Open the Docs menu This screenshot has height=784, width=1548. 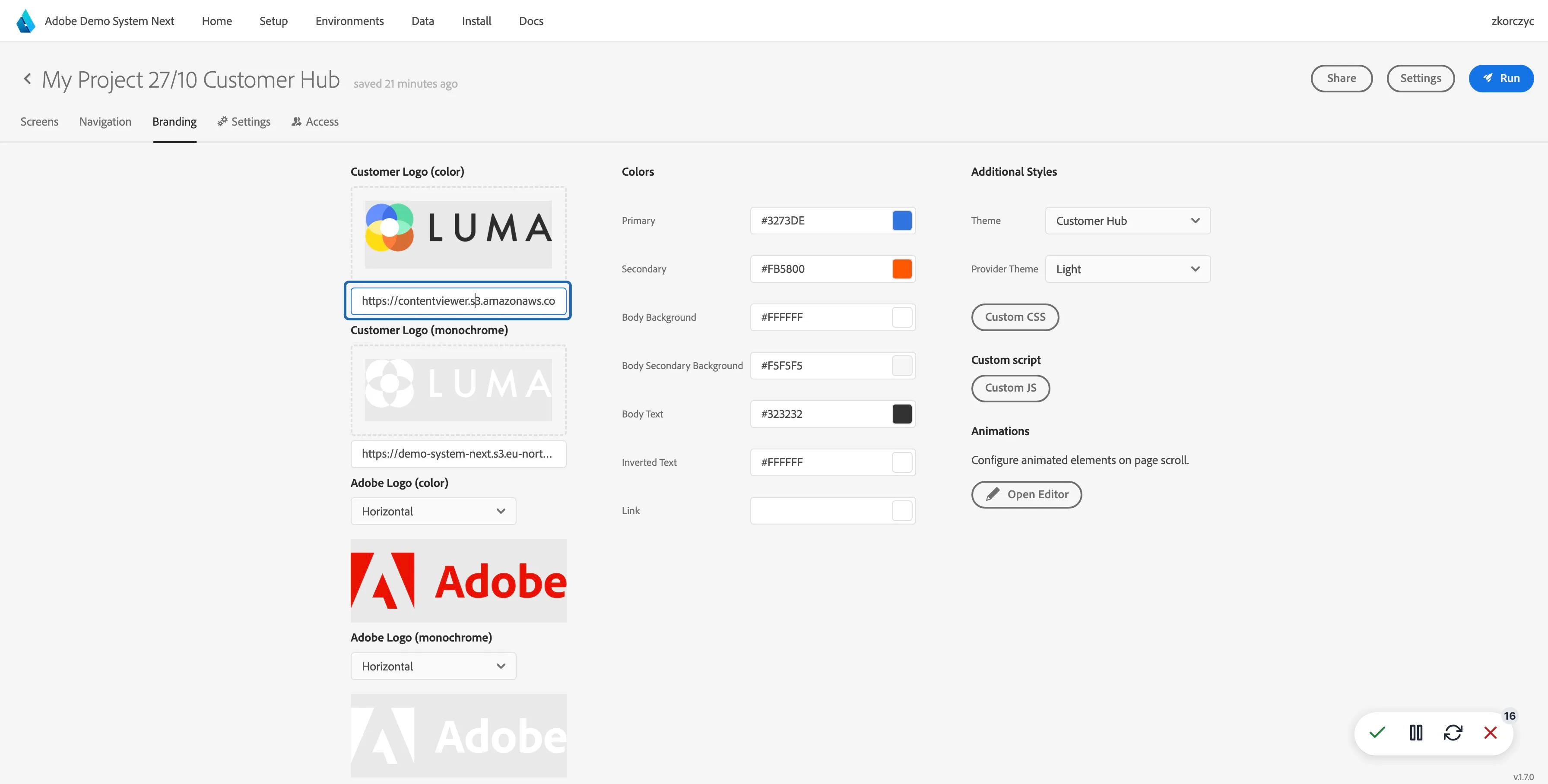pyautogui.click(x=531, y=21)
